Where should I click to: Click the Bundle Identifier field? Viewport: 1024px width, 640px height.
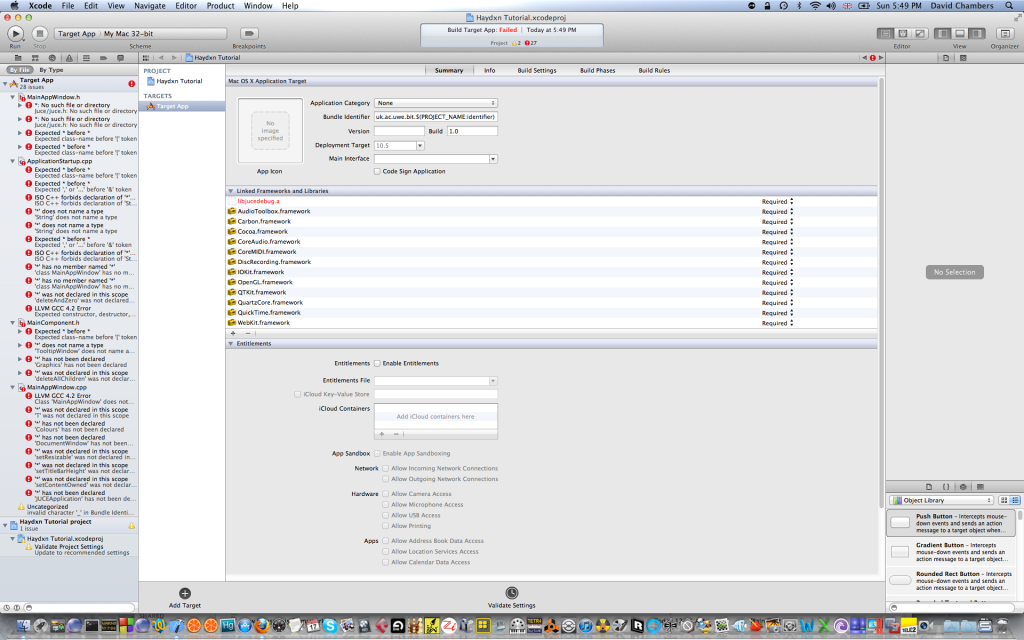[x=436, y=117]
